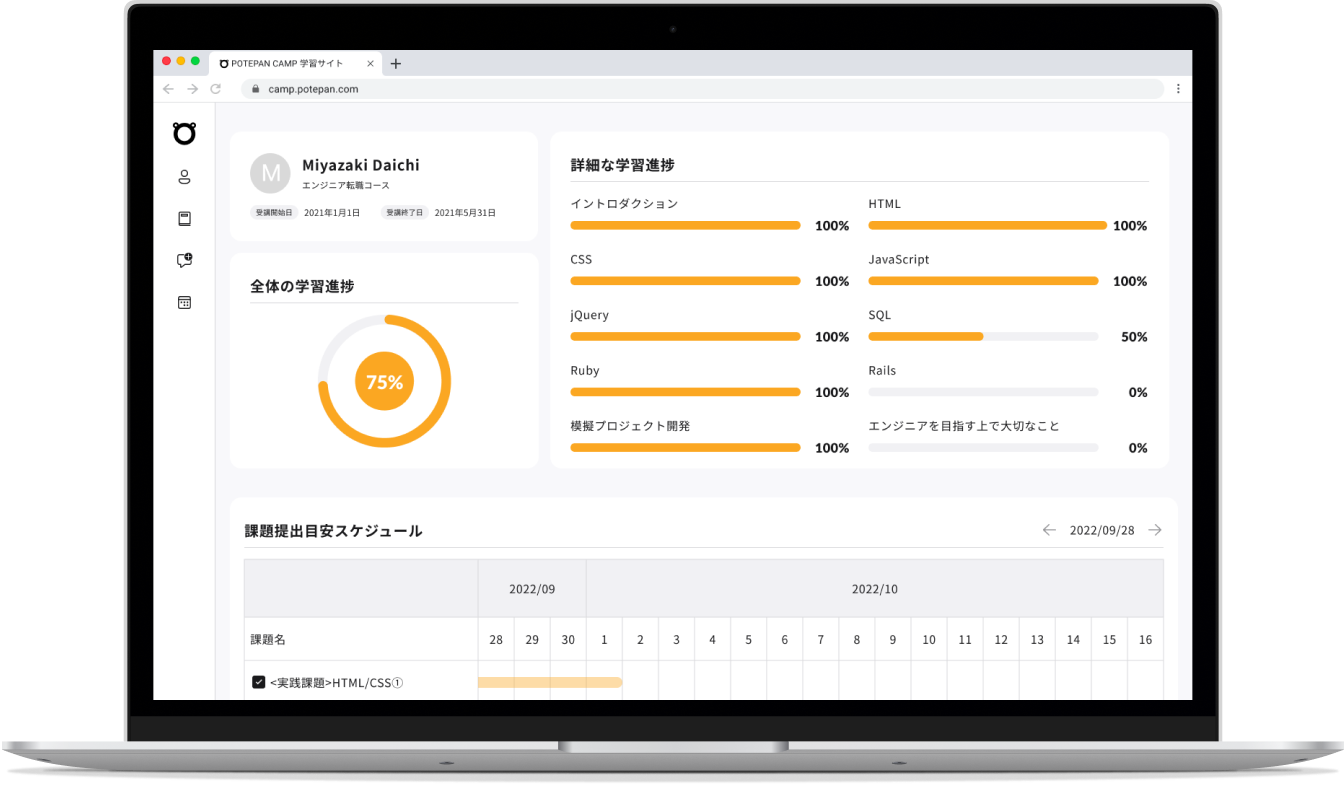
Task: Open the user profile sidebar icon
Action: tap(184, 177)
